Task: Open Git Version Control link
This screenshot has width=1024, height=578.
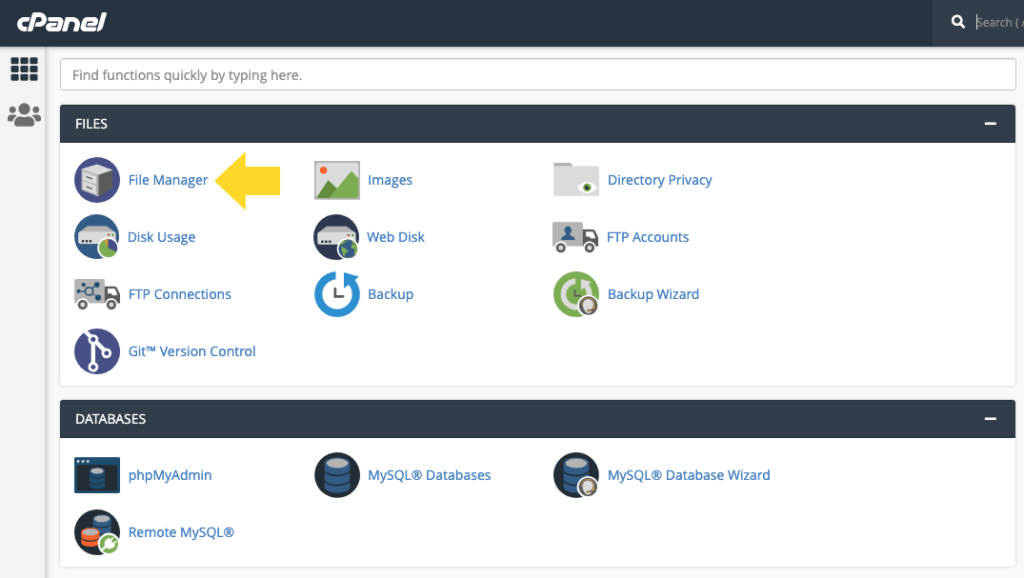Action: [x=192, y=351]
